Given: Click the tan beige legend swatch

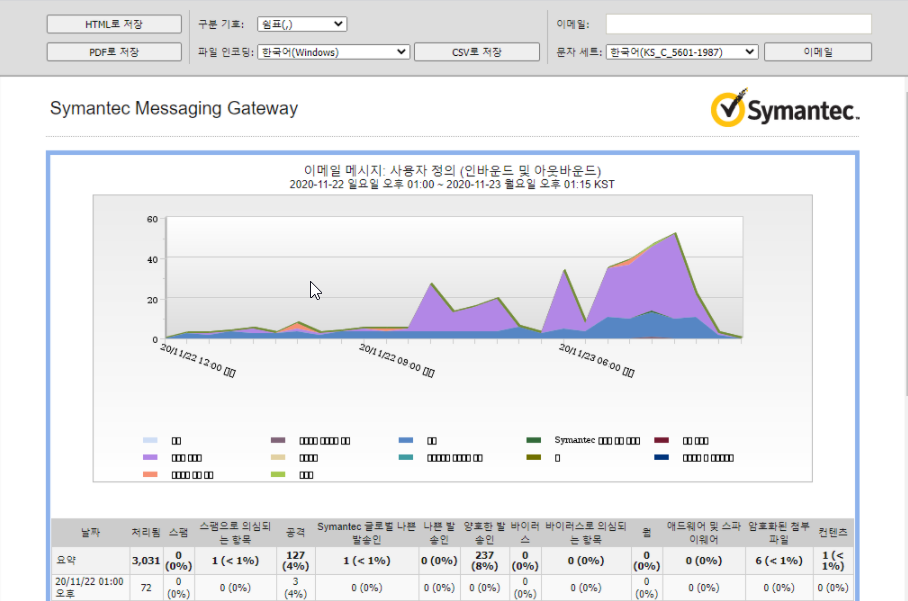Looking at the screenshot, I should [x=278, y=457].
